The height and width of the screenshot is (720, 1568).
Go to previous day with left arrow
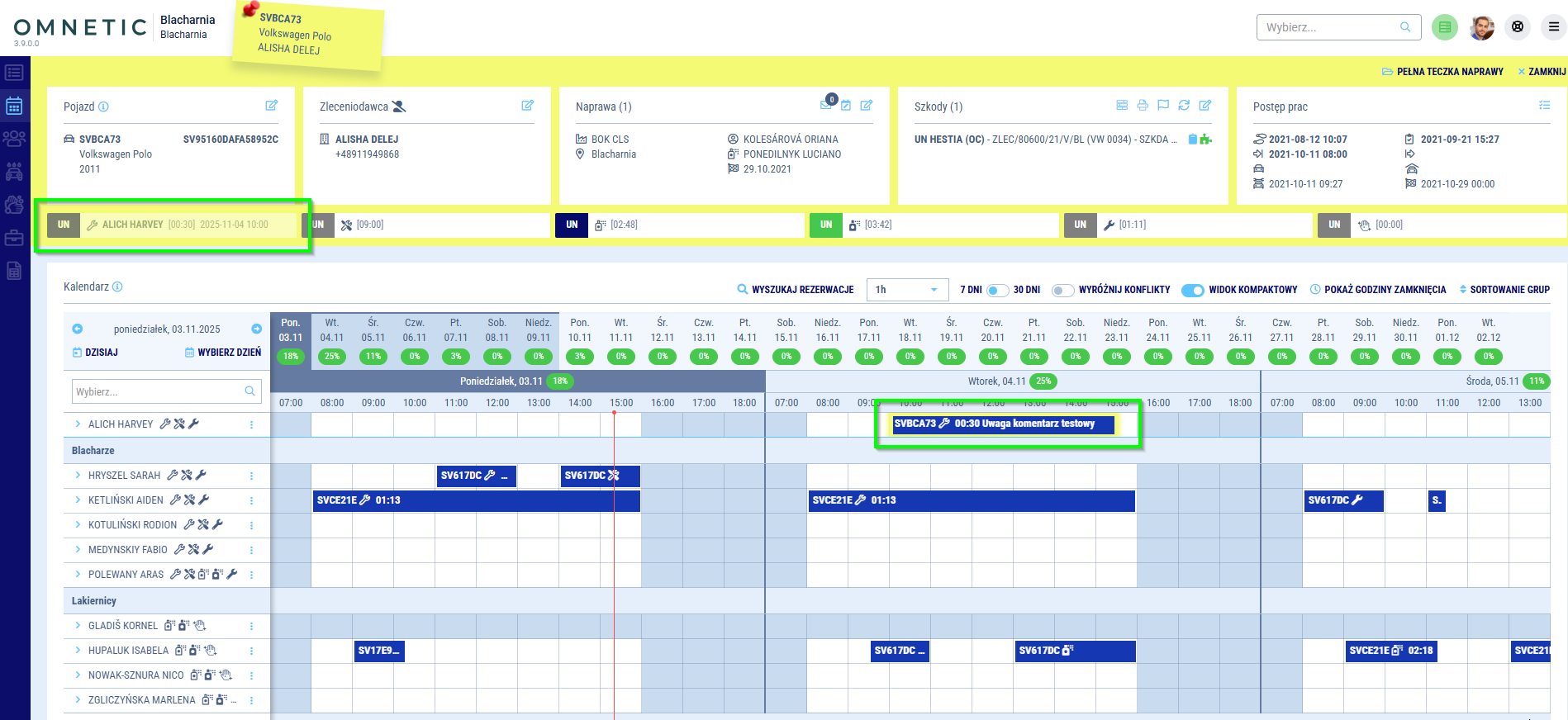78,329
